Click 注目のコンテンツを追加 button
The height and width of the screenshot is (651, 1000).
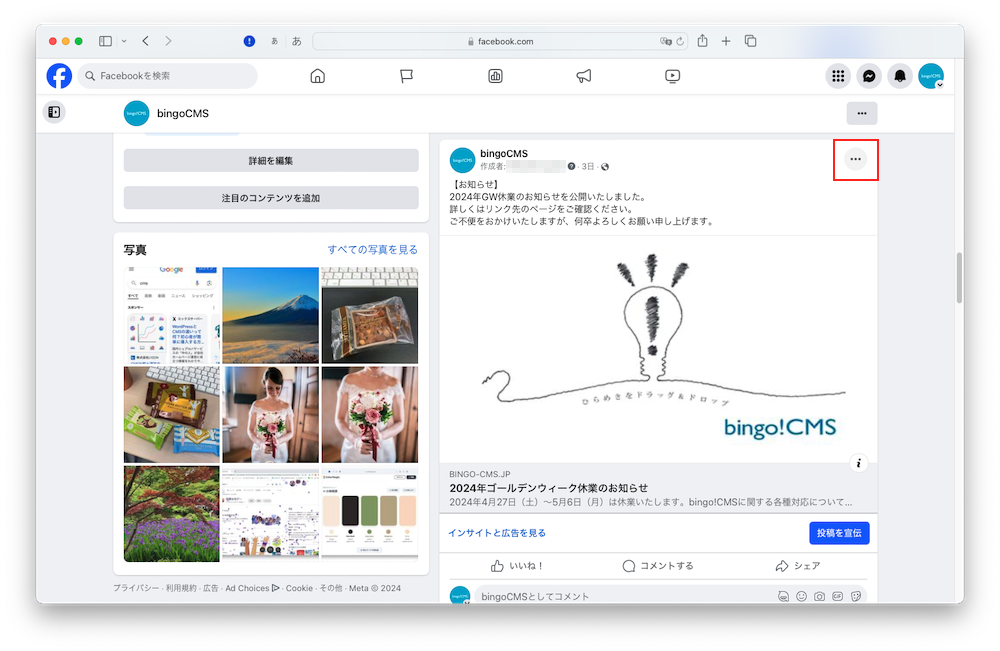(x=271, y=198)
